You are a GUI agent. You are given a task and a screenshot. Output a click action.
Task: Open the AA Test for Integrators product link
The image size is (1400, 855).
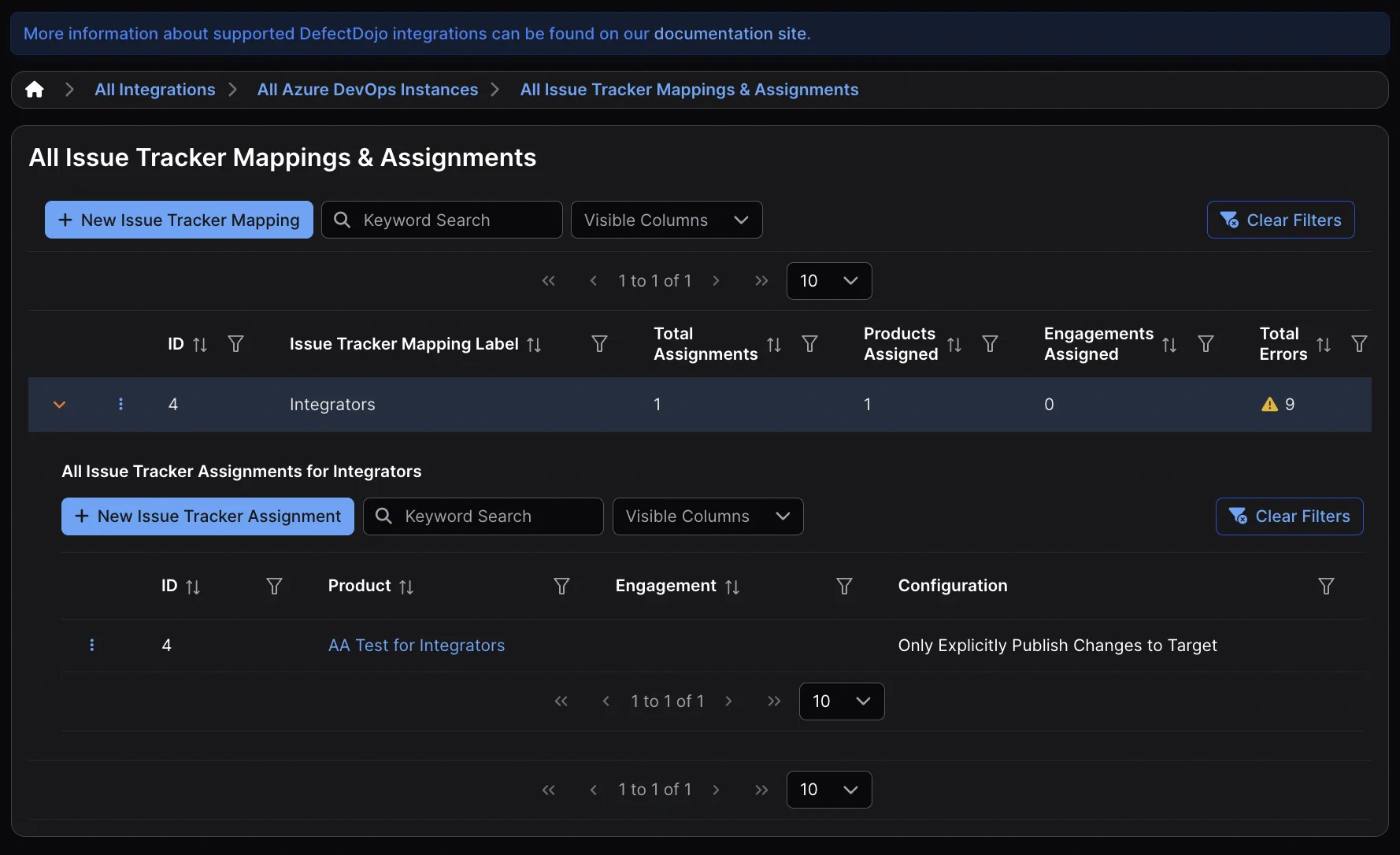416,646
